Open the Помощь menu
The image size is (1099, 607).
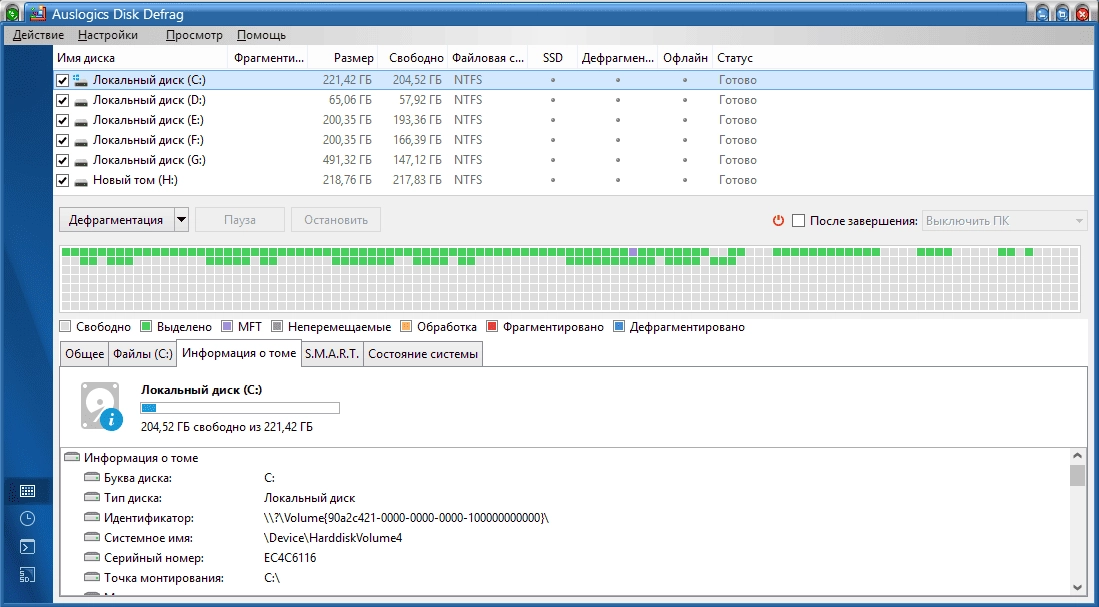point(261,35)
